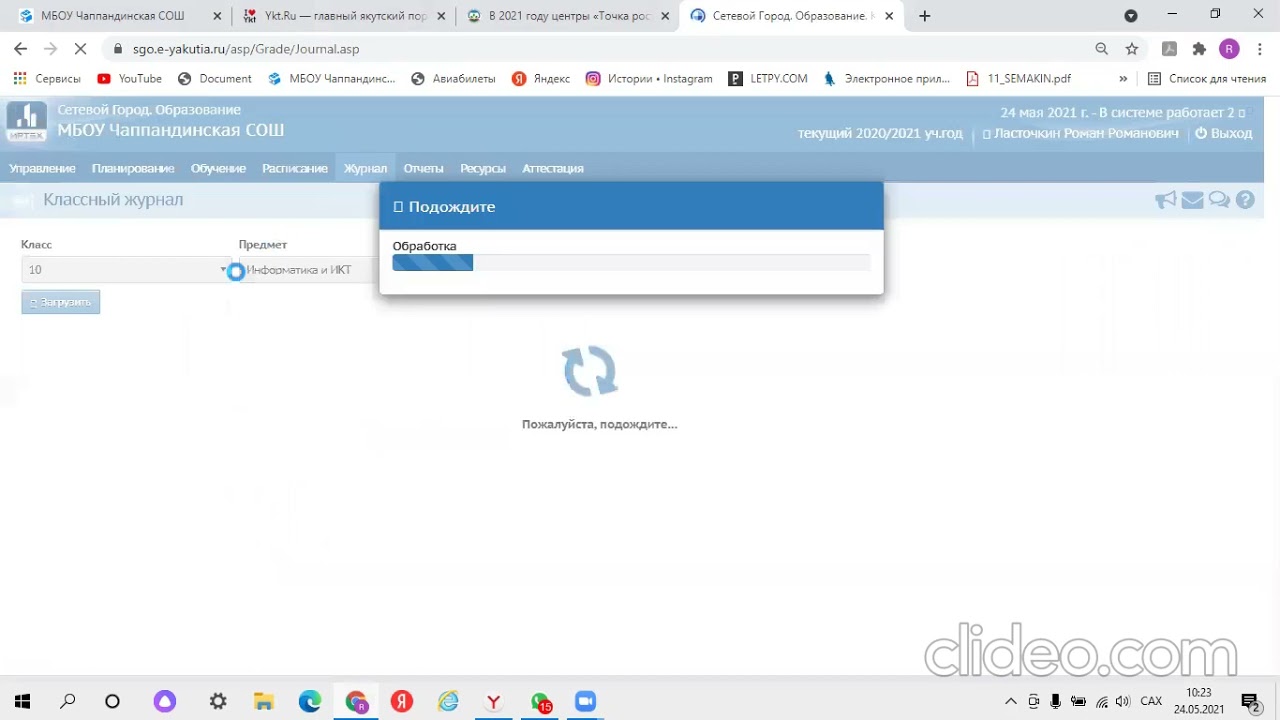Screen dimensions: 1280x720
Task: Open the Истории • Instagram bookmark
Action: [x=649, y=78]
